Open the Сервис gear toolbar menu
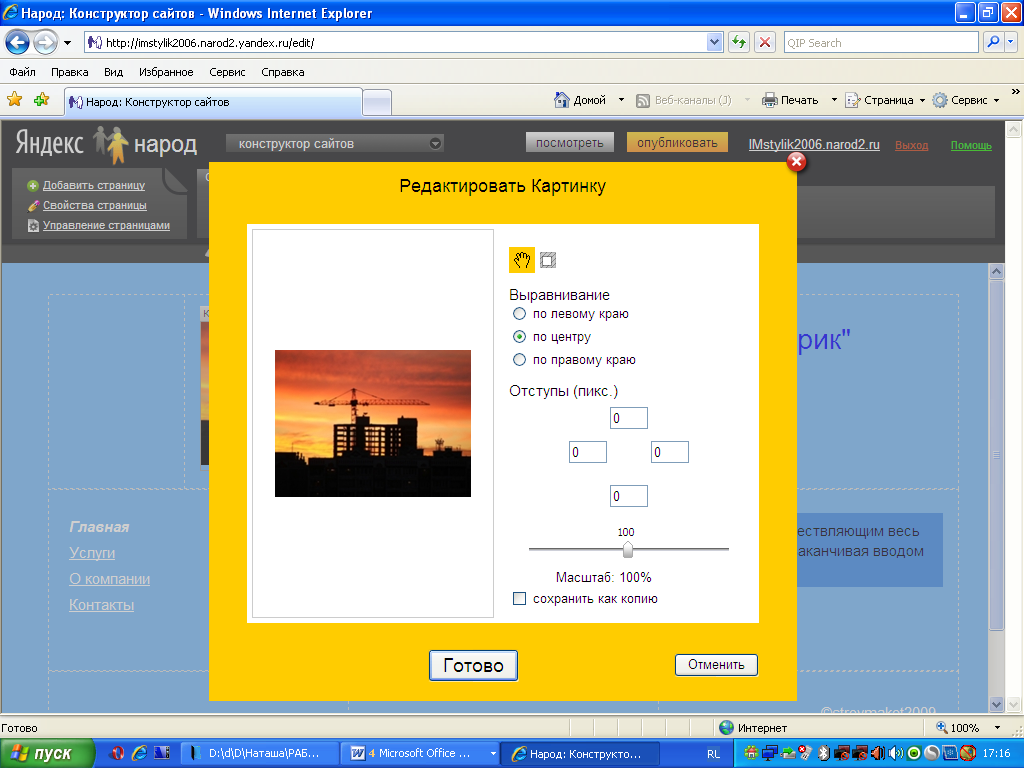This screenshot has width=1024, height=768. click(966, 100)
